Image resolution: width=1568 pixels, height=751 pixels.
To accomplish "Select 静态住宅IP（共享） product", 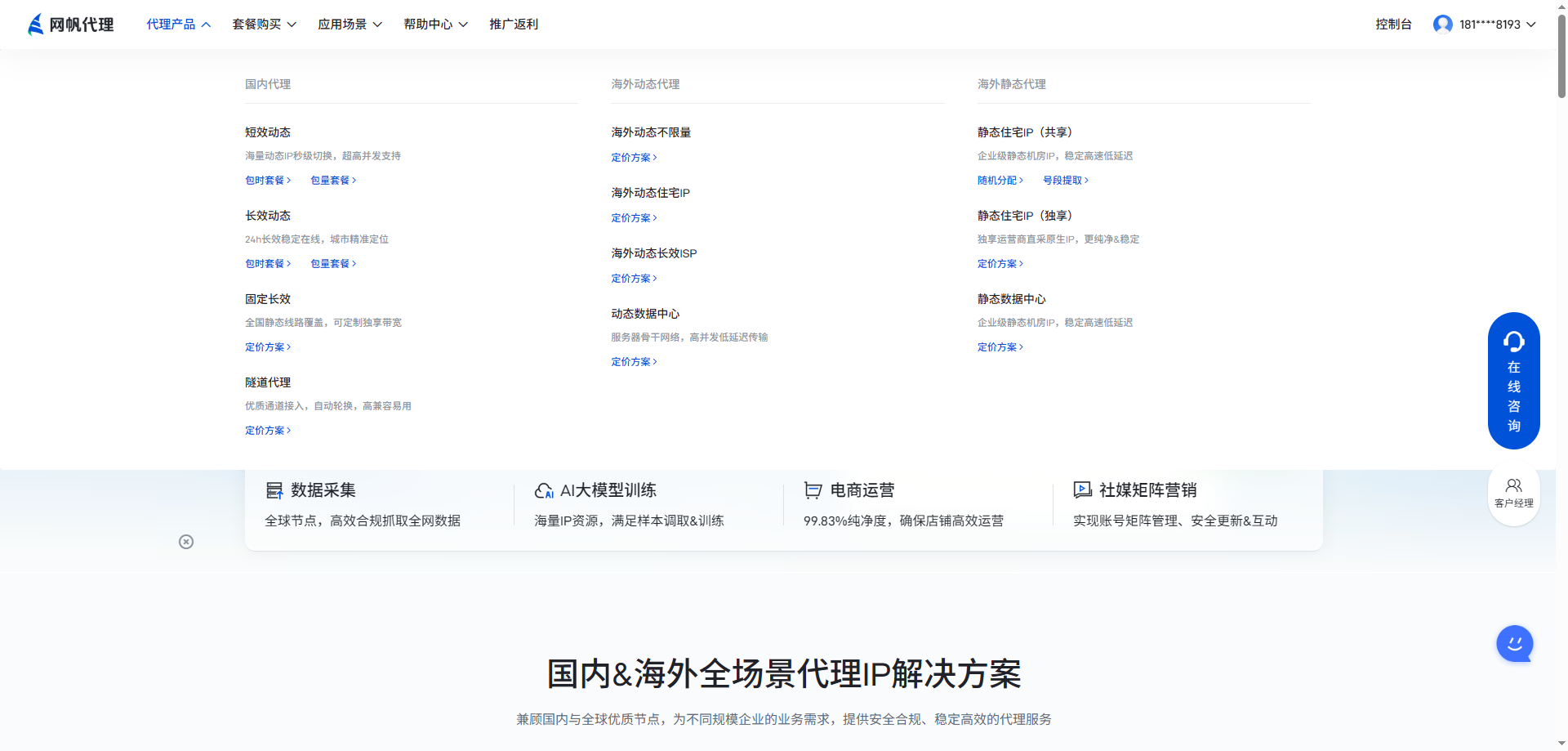I will pos(1025,132).
